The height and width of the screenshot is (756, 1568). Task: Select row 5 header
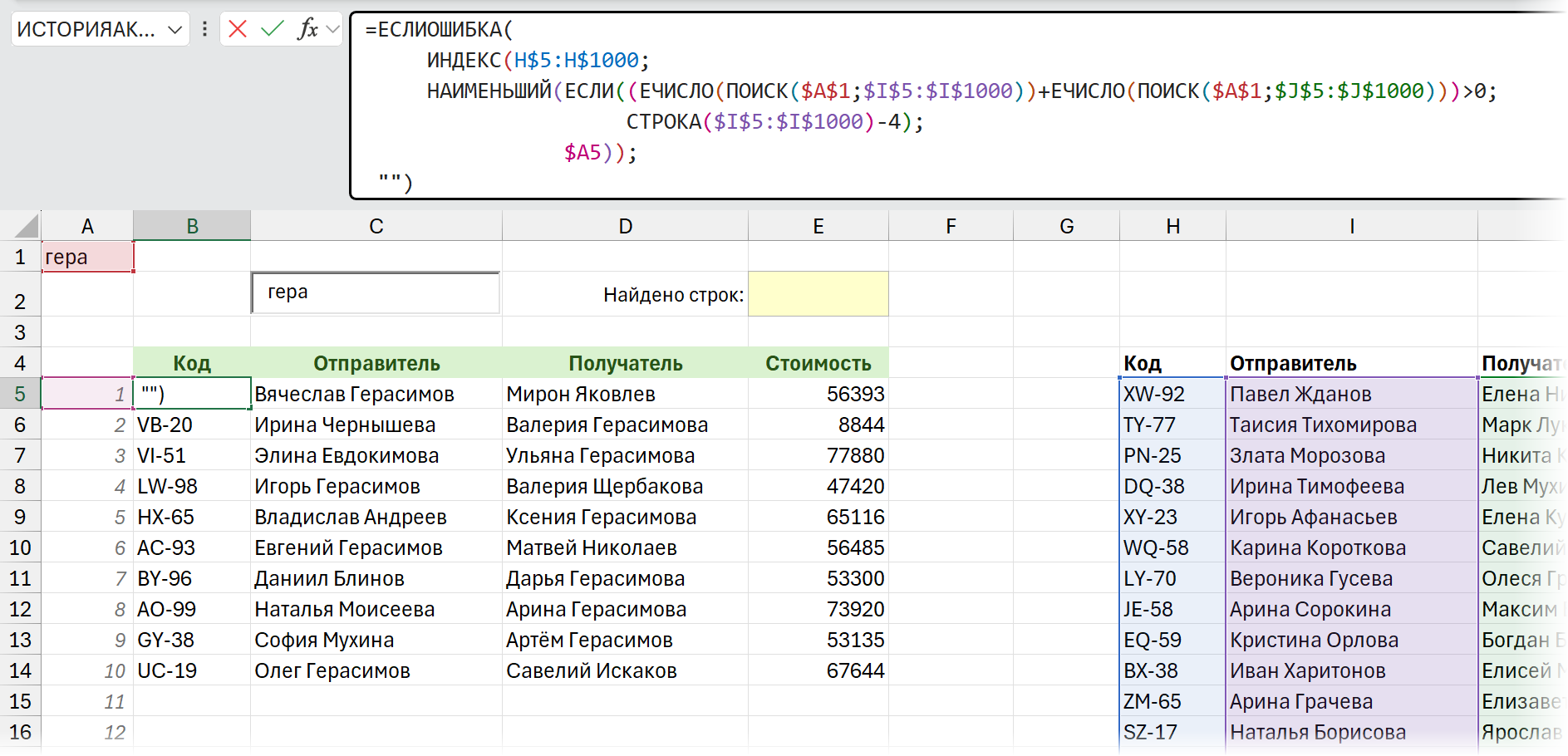coord(20,394)
